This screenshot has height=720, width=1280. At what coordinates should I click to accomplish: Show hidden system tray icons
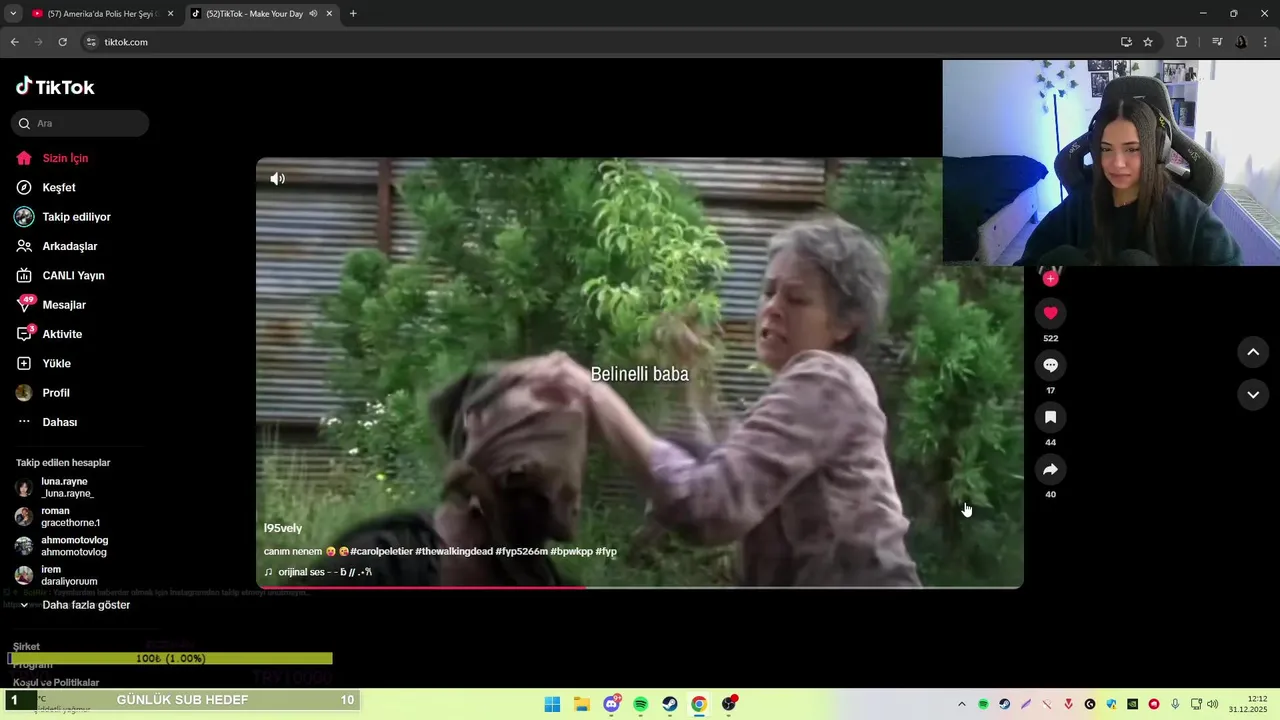(x=962, y=704)
